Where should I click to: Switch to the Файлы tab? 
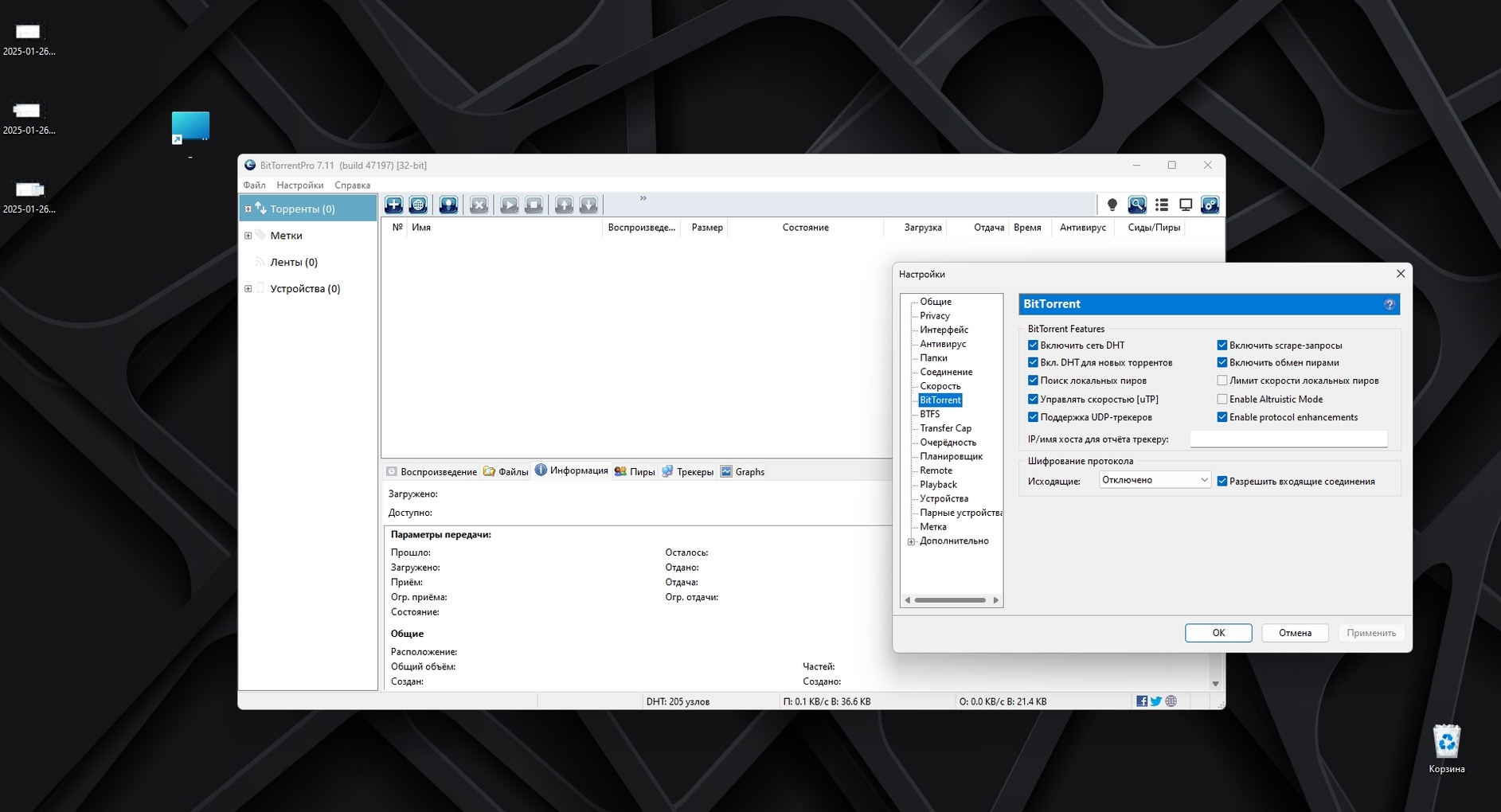[x=506, y=472]
